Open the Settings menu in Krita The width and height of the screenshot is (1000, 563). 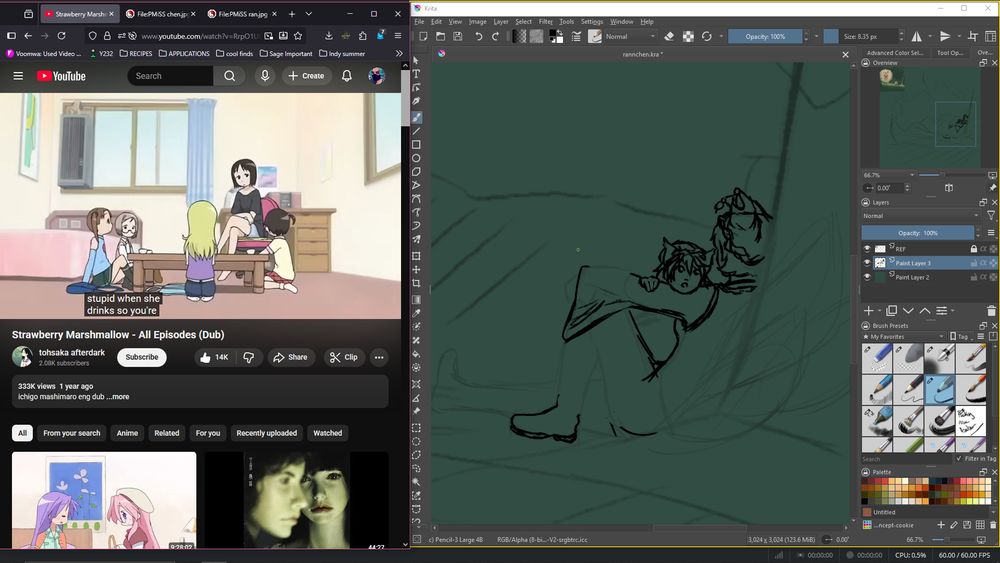592,22
